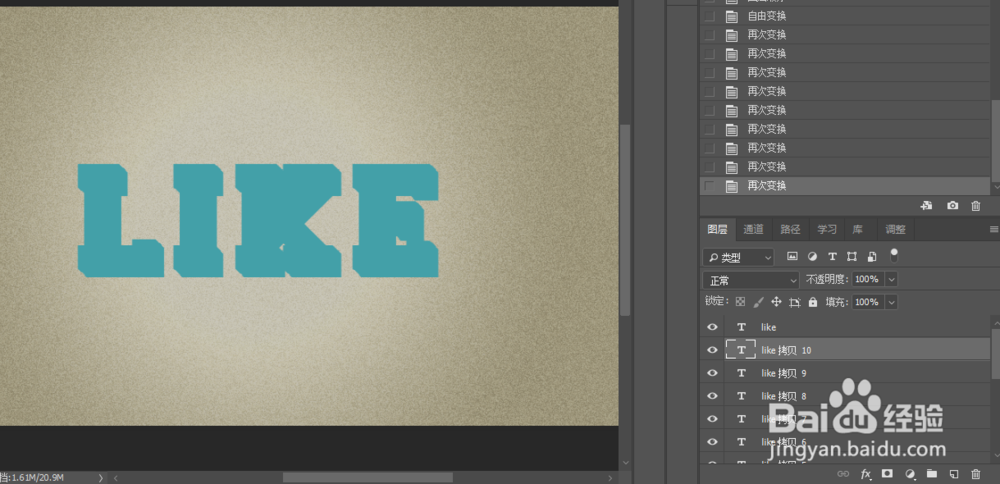Click the T thumbnail of like 拷贝 9
The height and width of the screenshot is (484, 1000).
(x=741, y=373)
